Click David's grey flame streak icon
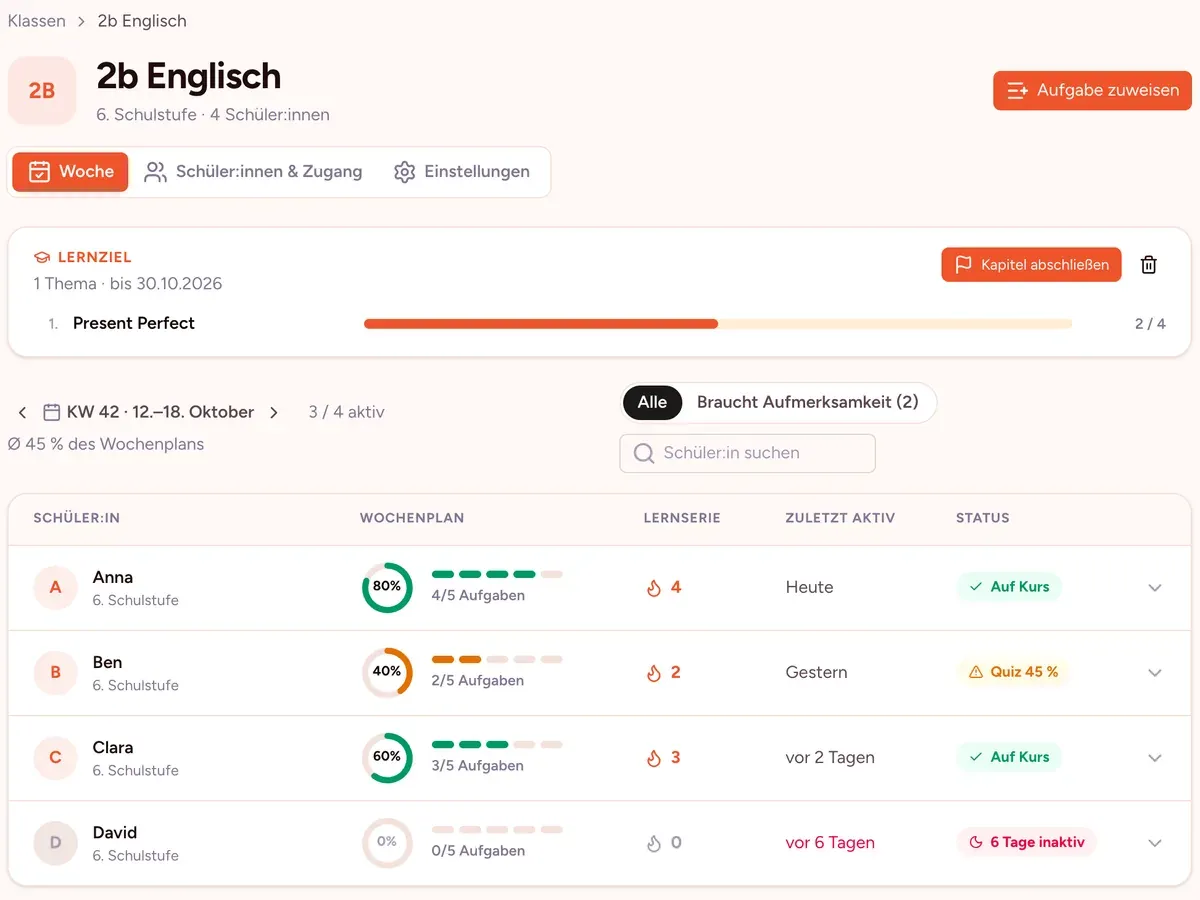 pyautogui.click(x=654, y=843)
